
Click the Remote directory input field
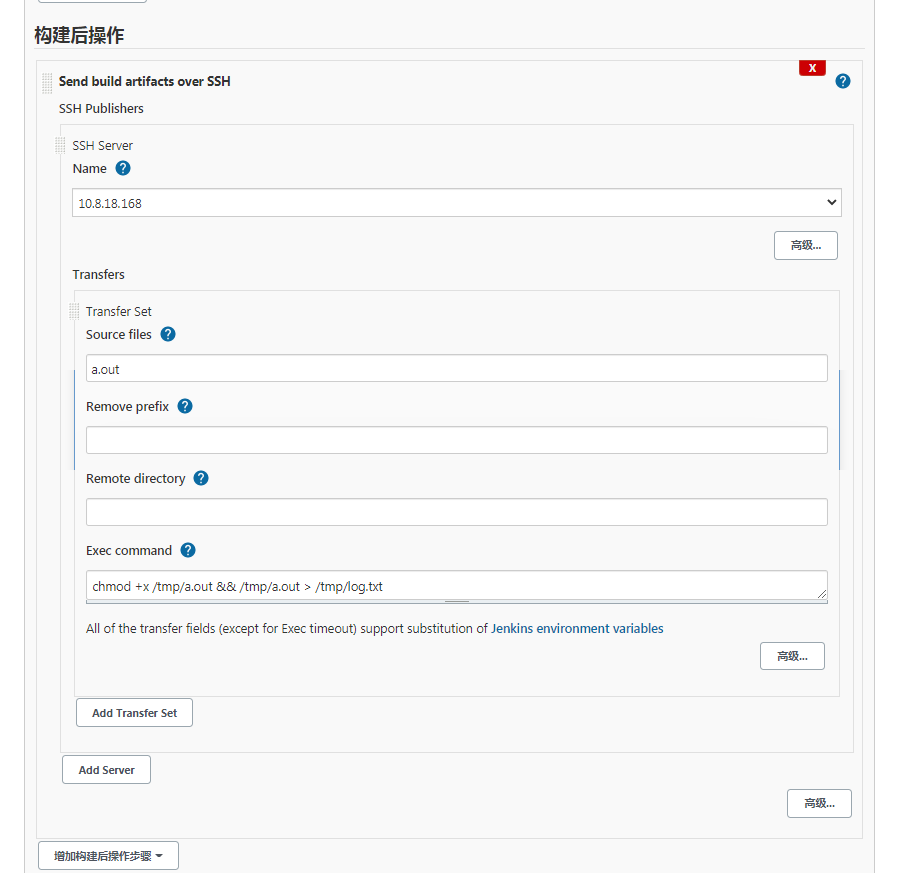[x=457, y=512]
